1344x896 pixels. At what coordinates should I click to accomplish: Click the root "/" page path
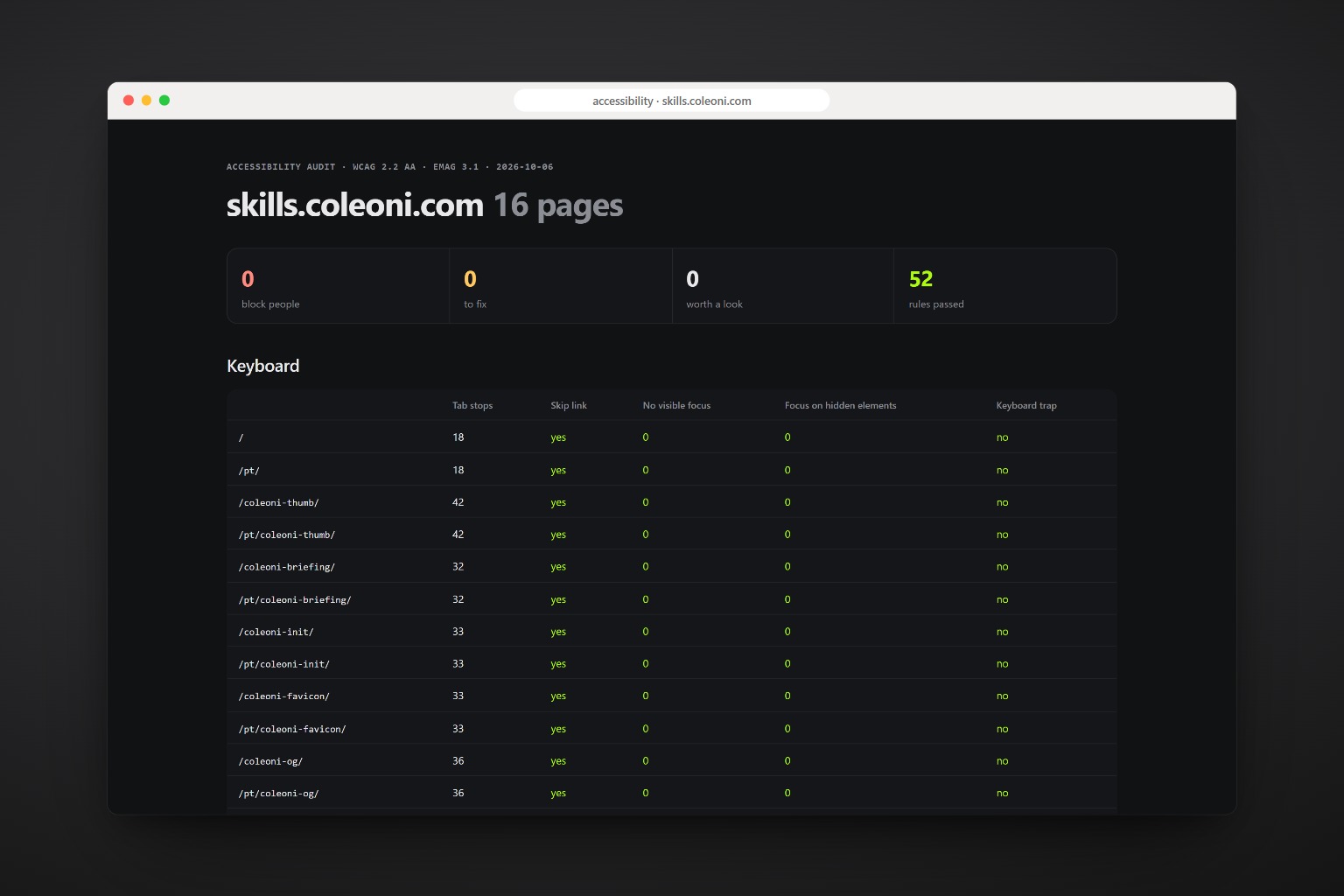click(241, 437)
